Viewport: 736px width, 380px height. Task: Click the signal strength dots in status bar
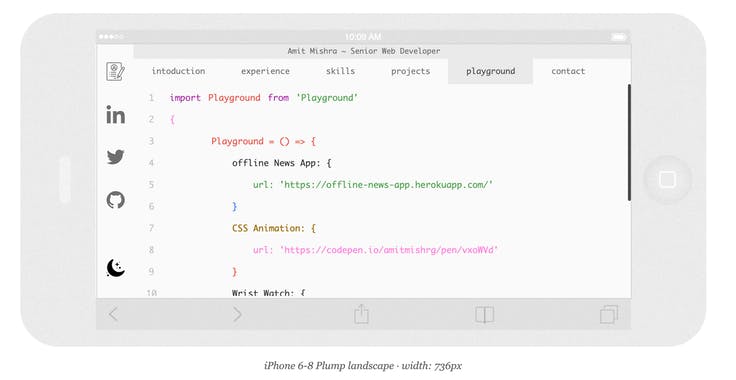point(111,37)
